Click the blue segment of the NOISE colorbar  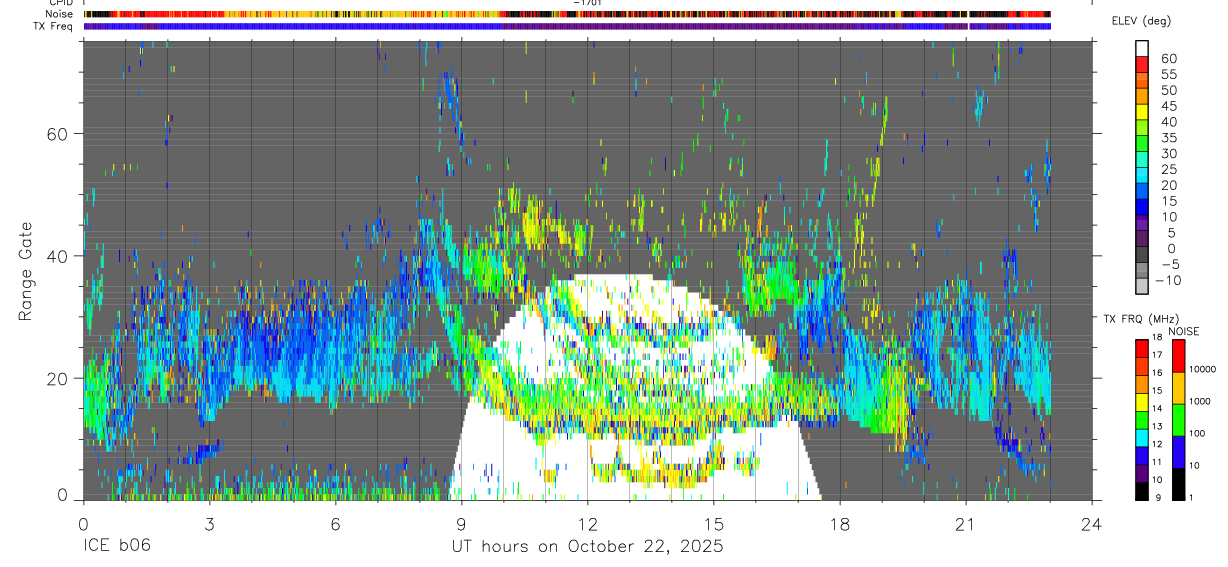pos(1178,451)
